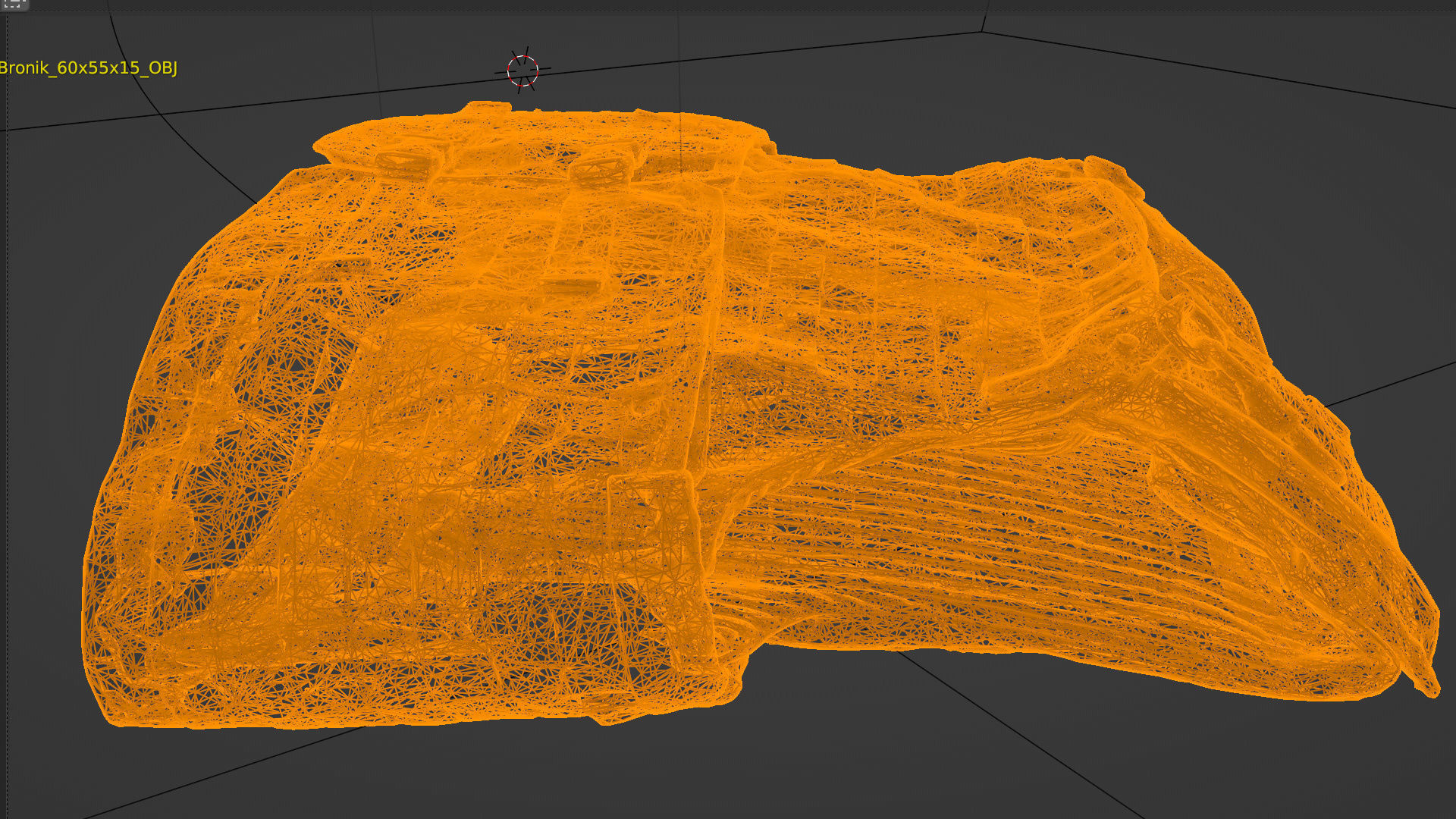Viewport: 1456px width, 819px height.
Task: Click the Bronik_60x55x15_OBJ object name label
Action: (x=88, y=67)
